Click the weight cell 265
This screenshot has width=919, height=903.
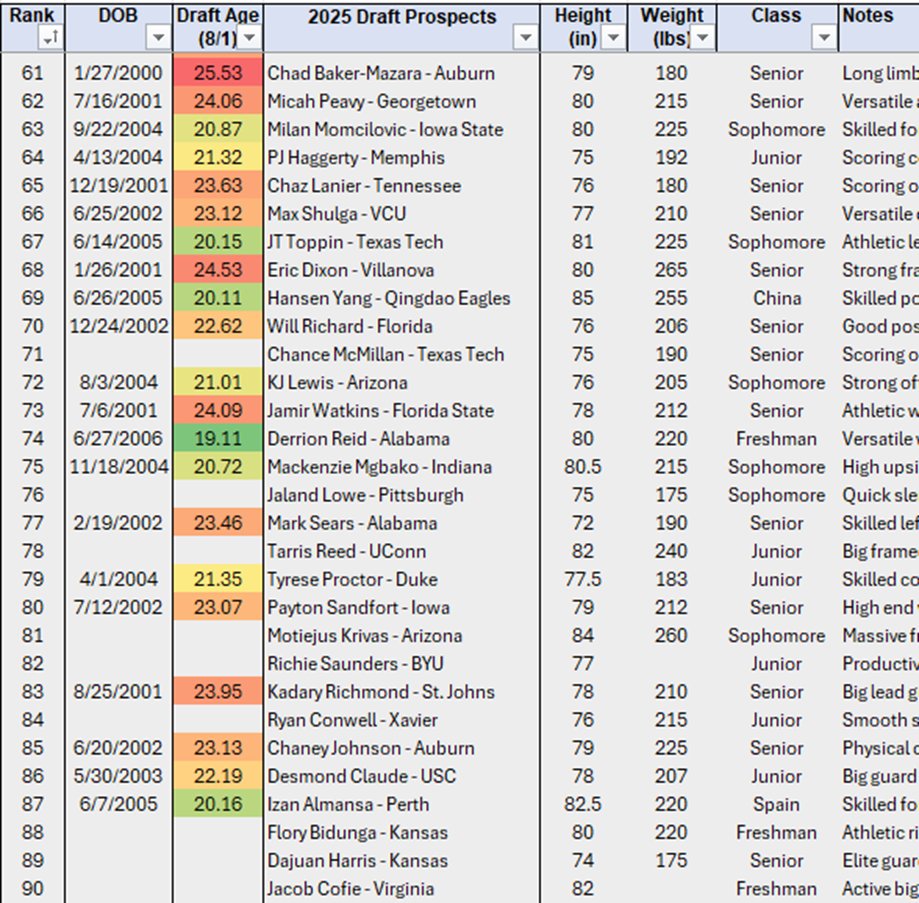672,270
